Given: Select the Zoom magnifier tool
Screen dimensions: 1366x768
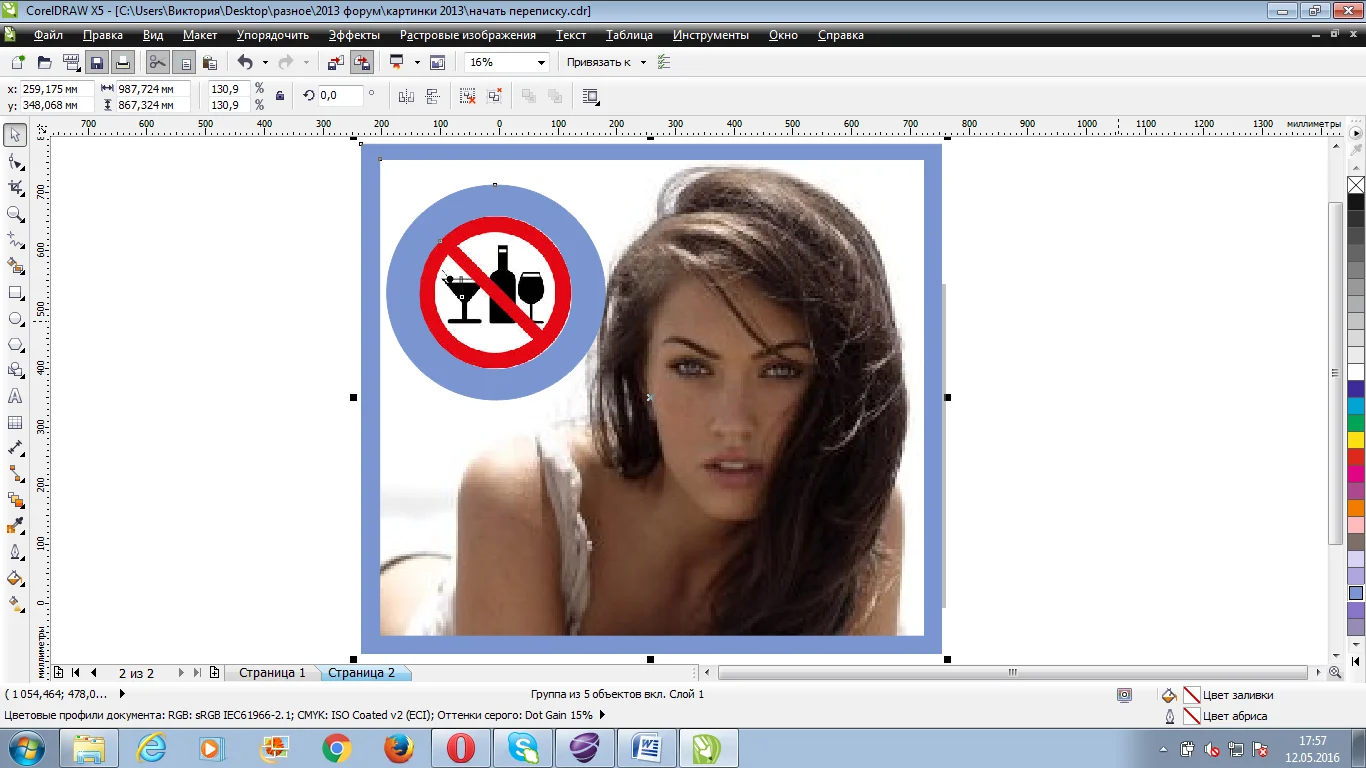Looking at the screenshot, I should click(x=15, y=214).
